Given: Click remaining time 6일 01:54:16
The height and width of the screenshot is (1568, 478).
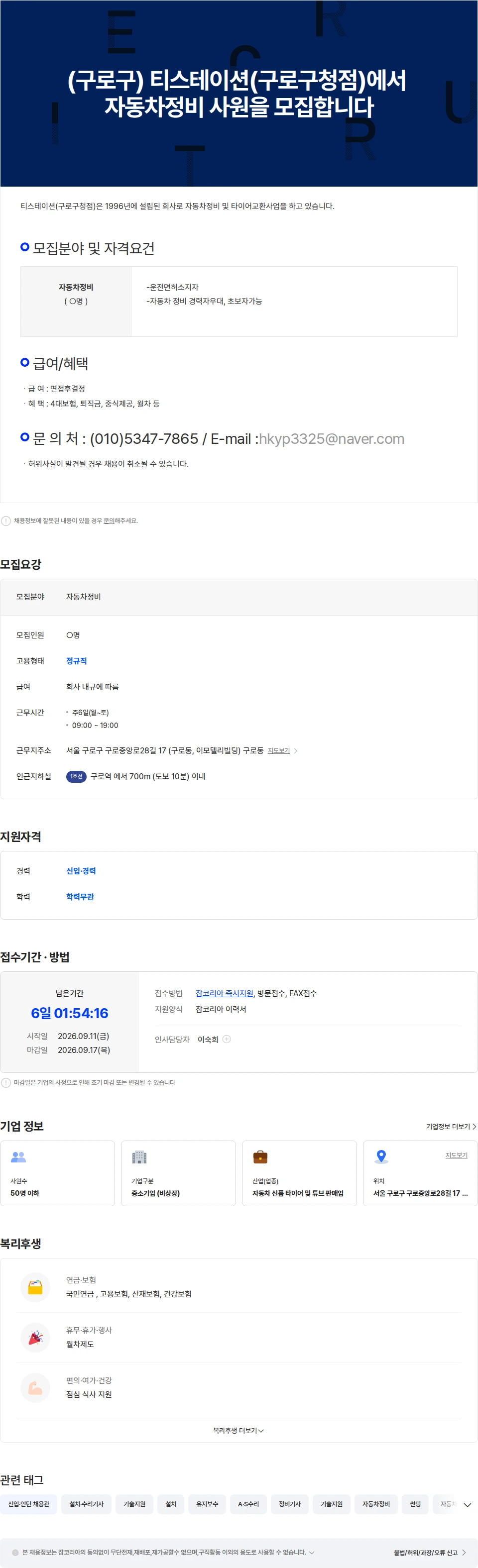Looking at the screenshot, I should click(x=69, y=1014).
